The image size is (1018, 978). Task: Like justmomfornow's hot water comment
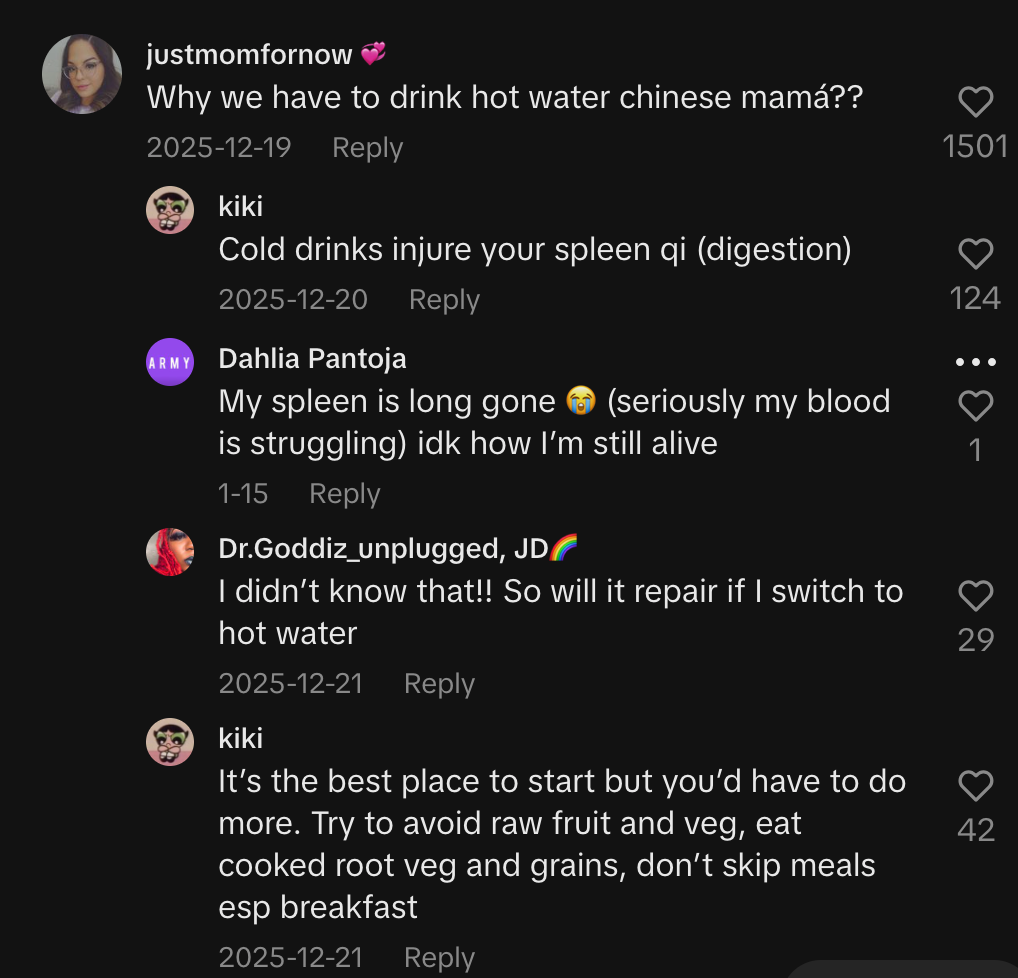[x=975, y=102]
